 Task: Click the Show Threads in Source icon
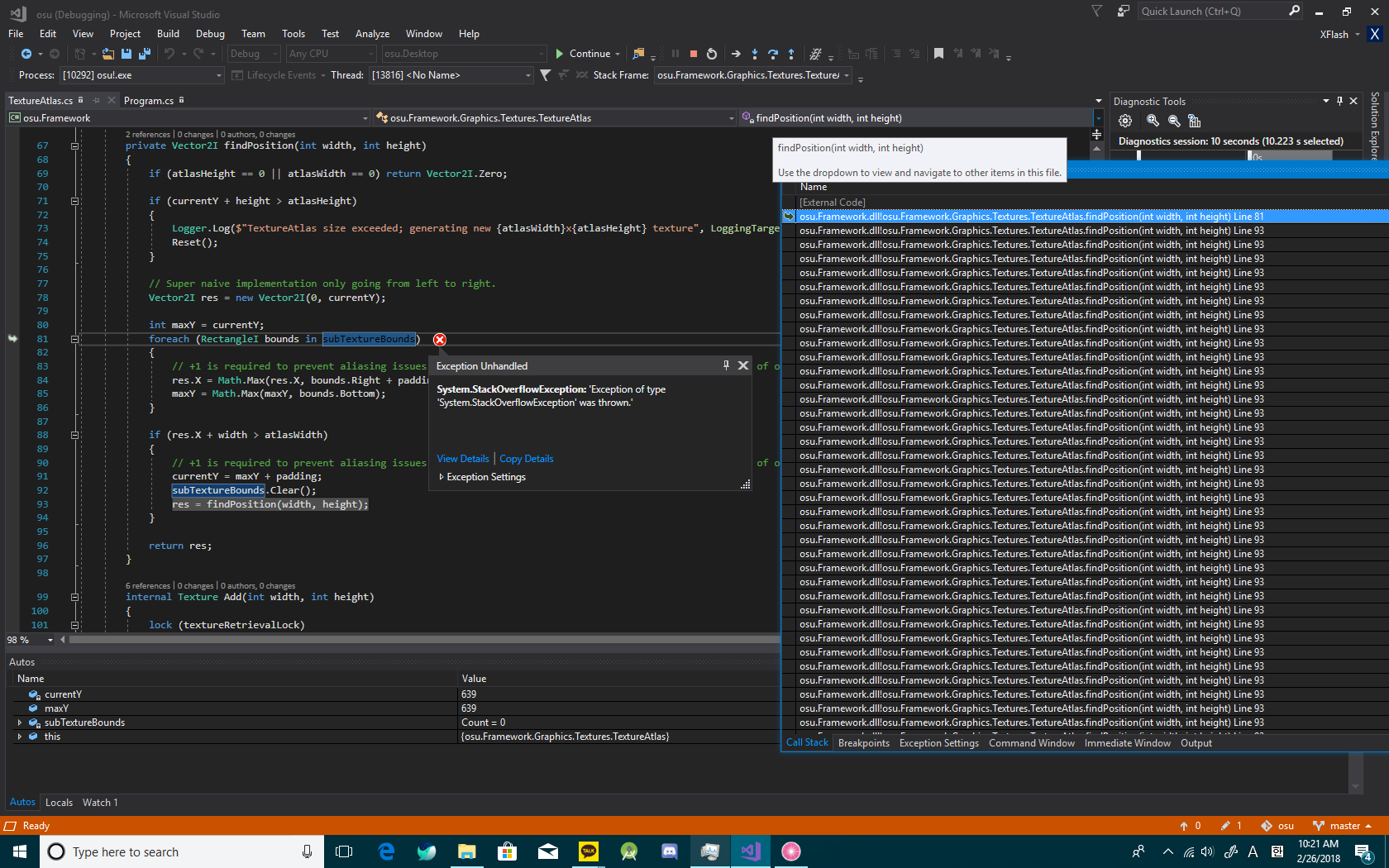click(583, 75)
